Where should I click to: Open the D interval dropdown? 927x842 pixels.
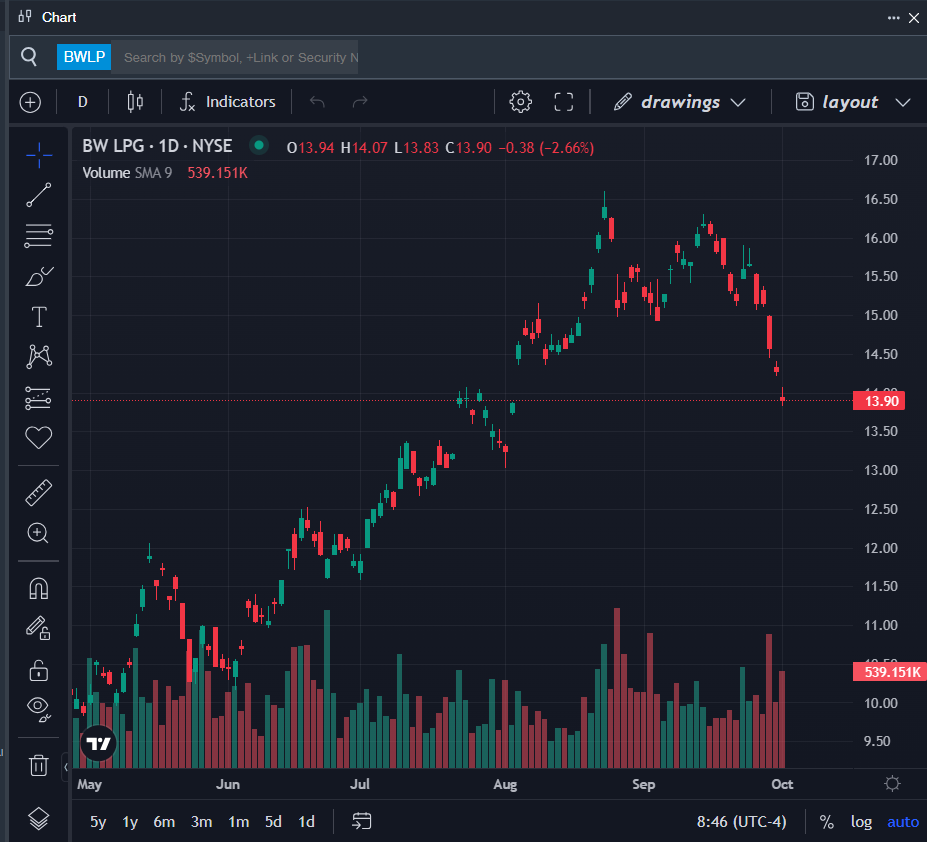pyautogui.click(x=83, y=102)
